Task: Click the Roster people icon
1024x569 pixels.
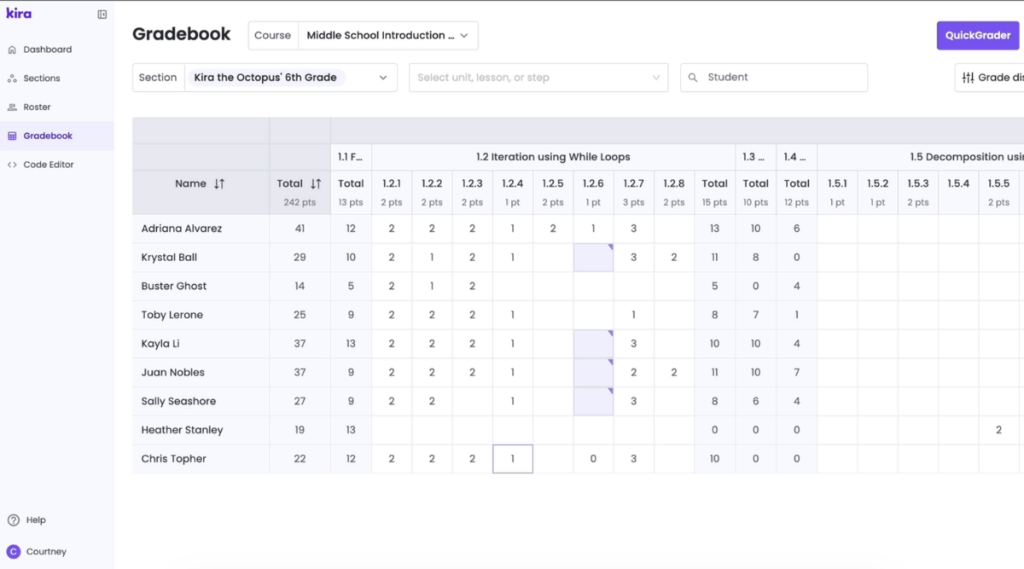Action: click(12, 107)
